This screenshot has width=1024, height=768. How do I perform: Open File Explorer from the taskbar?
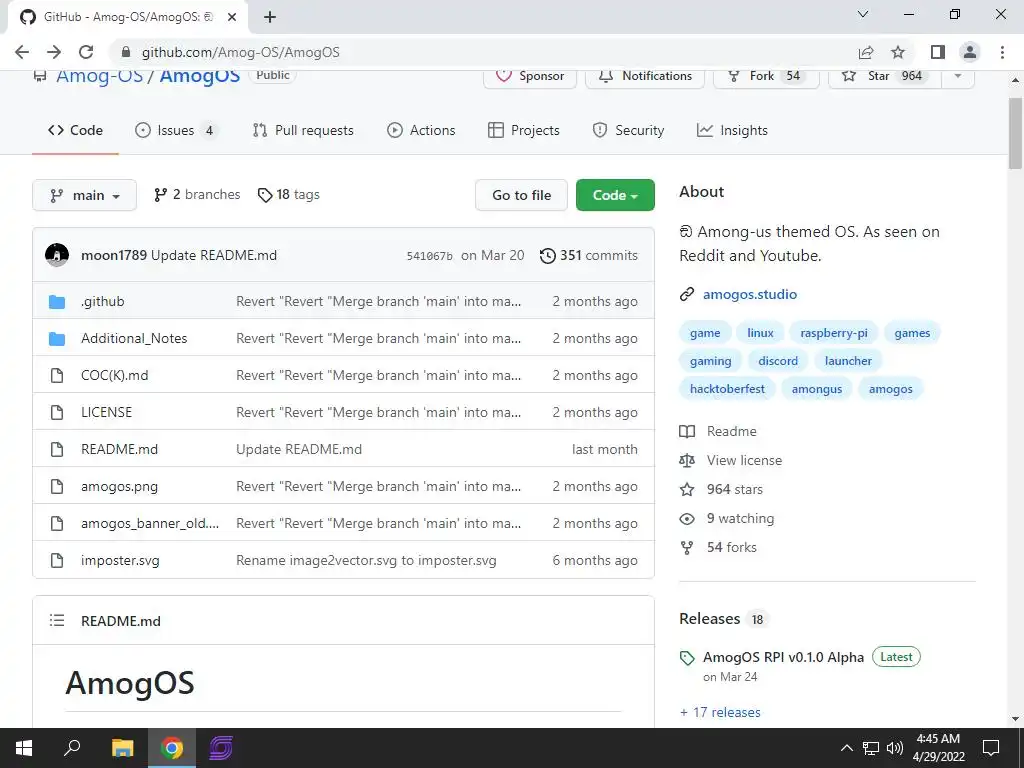[x=122, y=748]
